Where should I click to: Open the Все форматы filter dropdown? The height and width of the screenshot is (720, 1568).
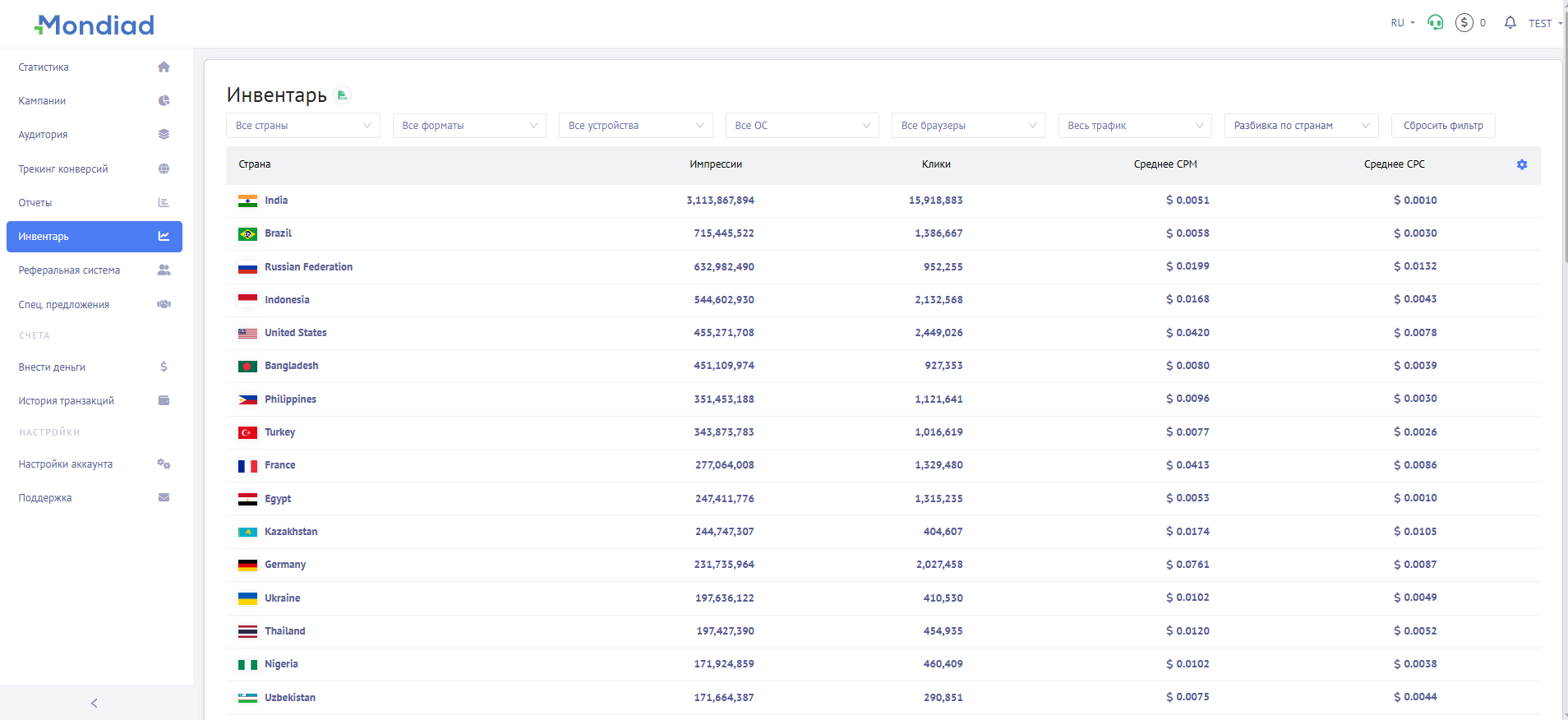(x=469, y=126)
